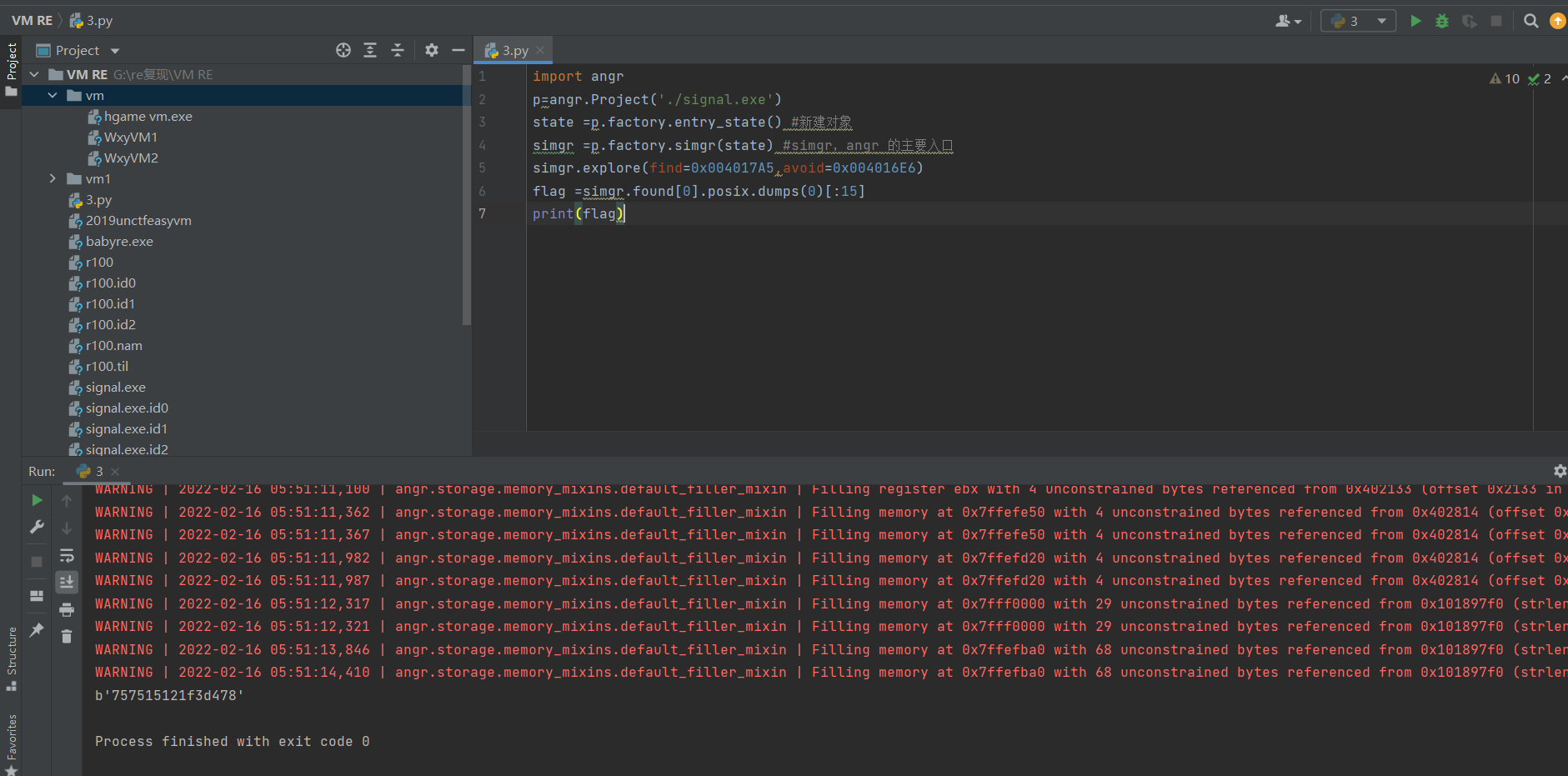This screenshot has width=1568, height=776.
Task: Open the Structure side tool tab
Action: pyautogui.click(x=11, y=658)
